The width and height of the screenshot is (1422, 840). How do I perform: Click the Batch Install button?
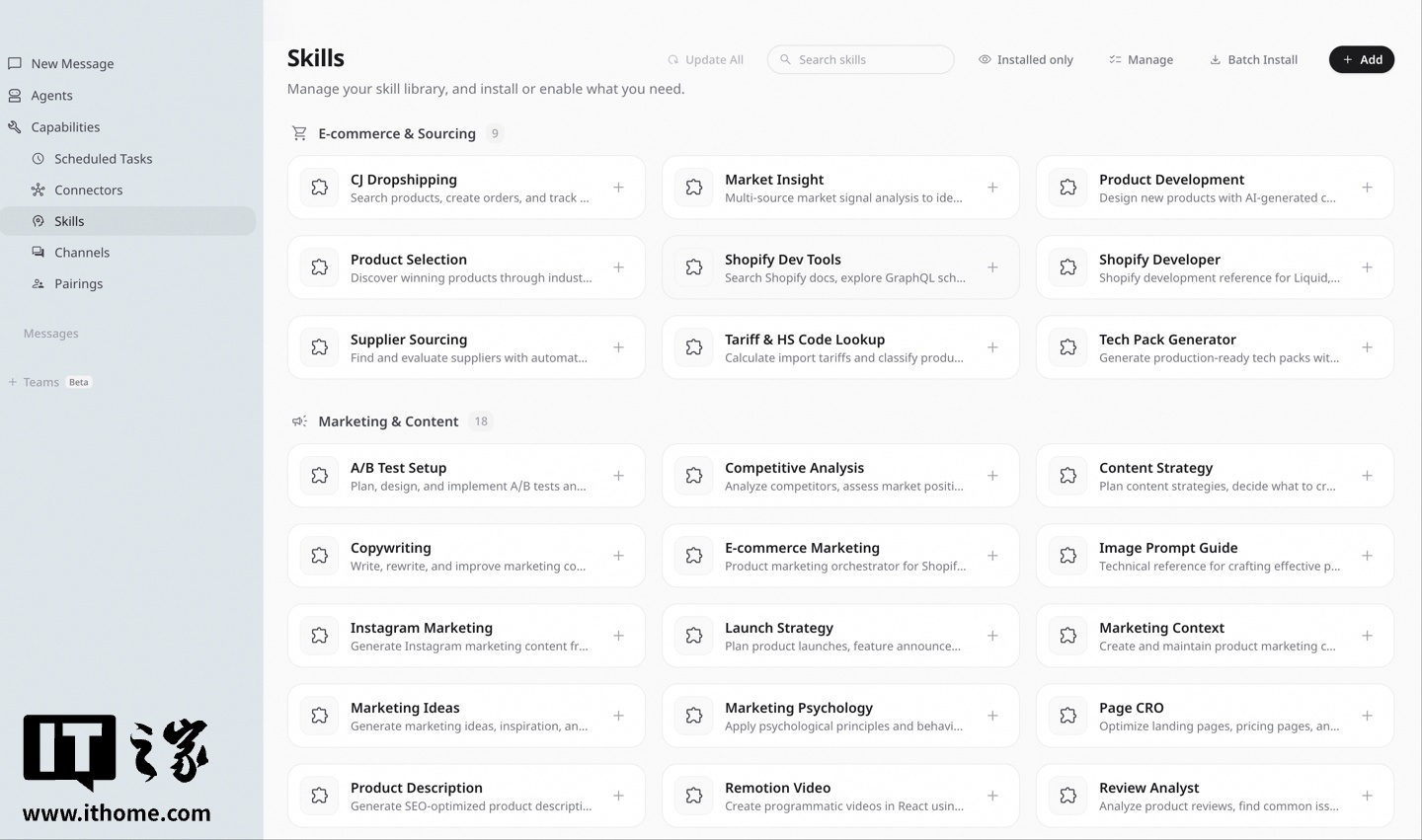(1253, 60)
